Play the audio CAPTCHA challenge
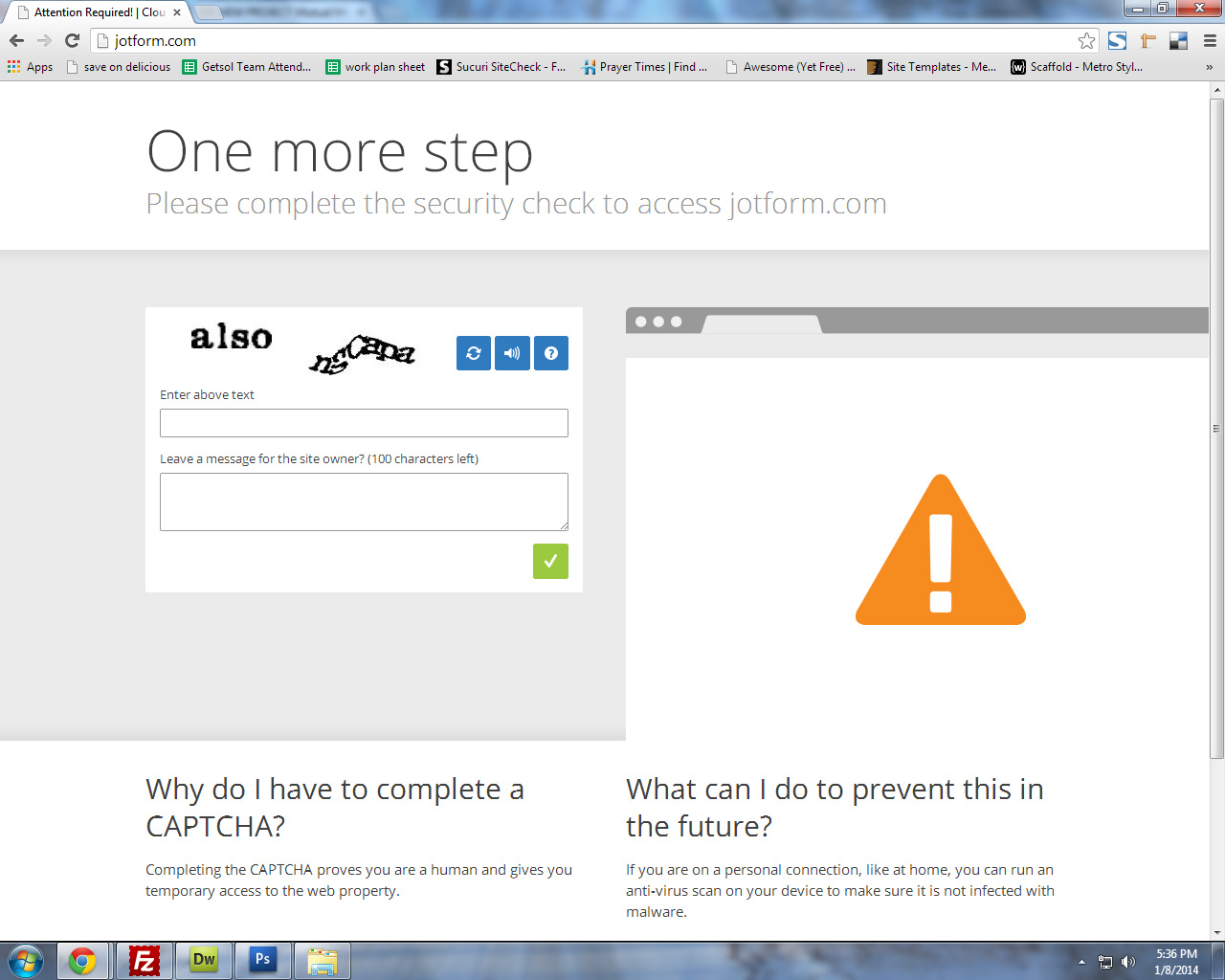This screenshot has width=1225, height=980. [512, 353]
